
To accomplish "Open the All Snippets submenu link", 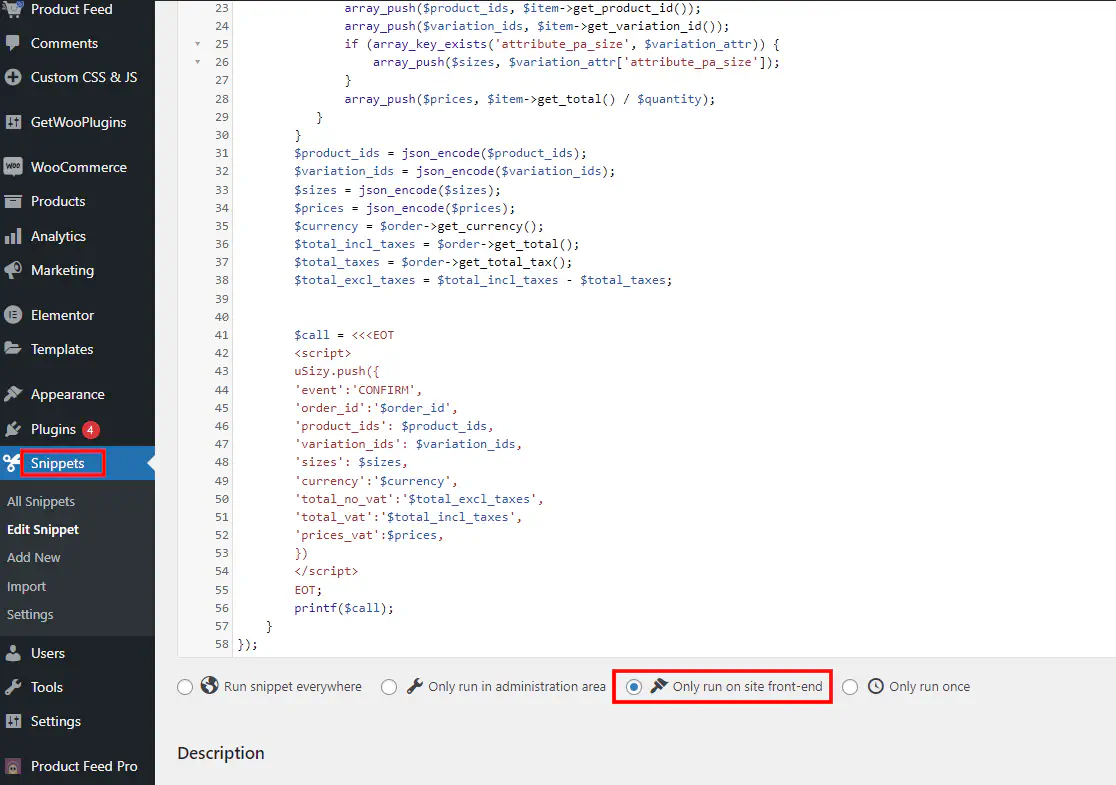I will click(41, 501).
